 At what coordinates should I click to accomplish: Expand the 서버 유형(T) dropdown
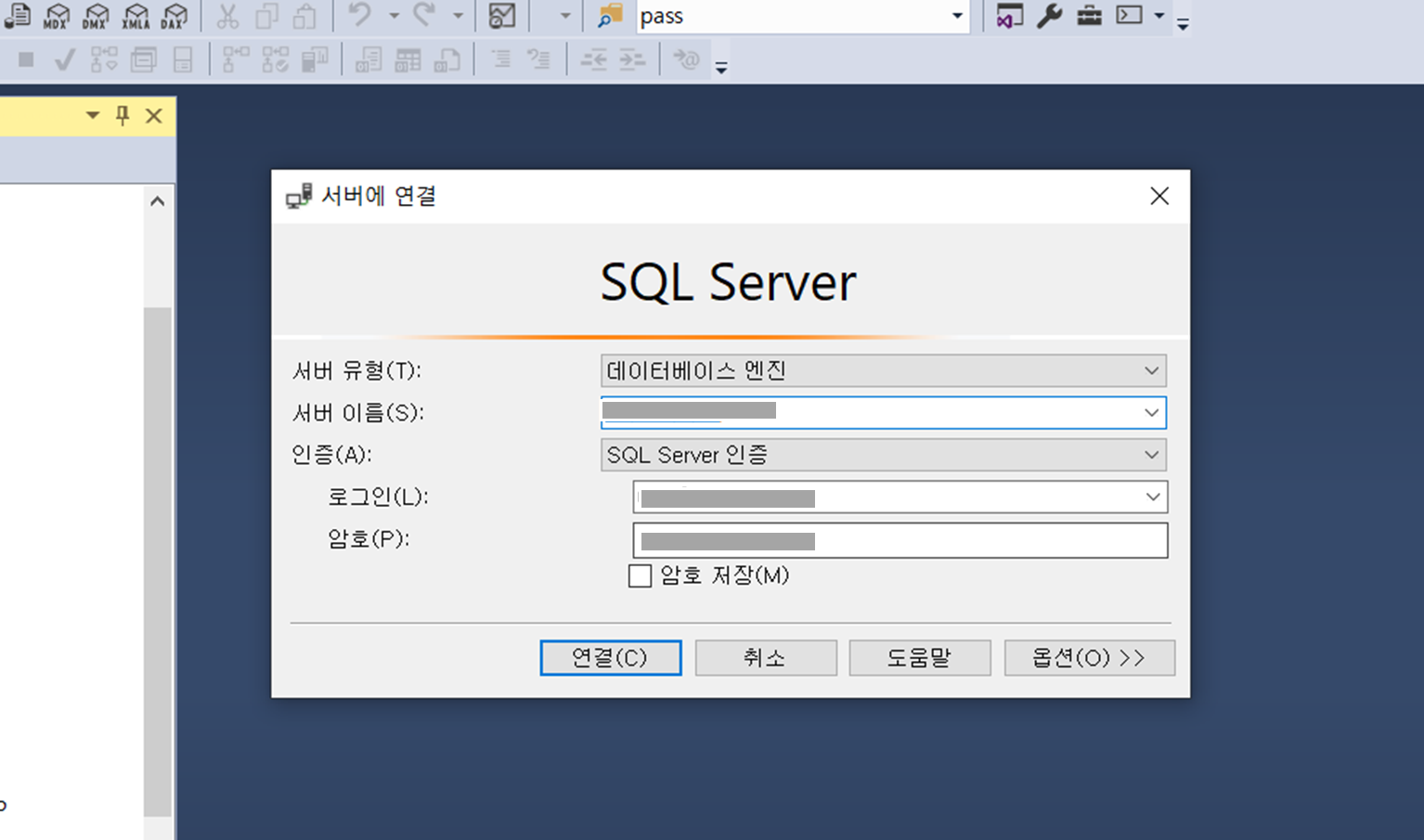(x=1151, y=370)
